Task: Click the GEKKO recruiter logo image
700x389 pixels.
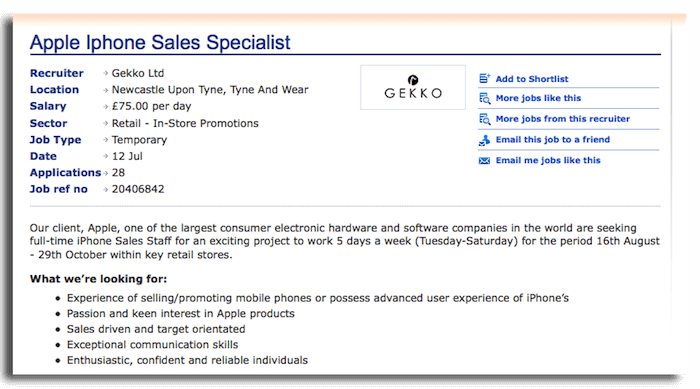Action: pyautogui.click(x=413, y=87)
